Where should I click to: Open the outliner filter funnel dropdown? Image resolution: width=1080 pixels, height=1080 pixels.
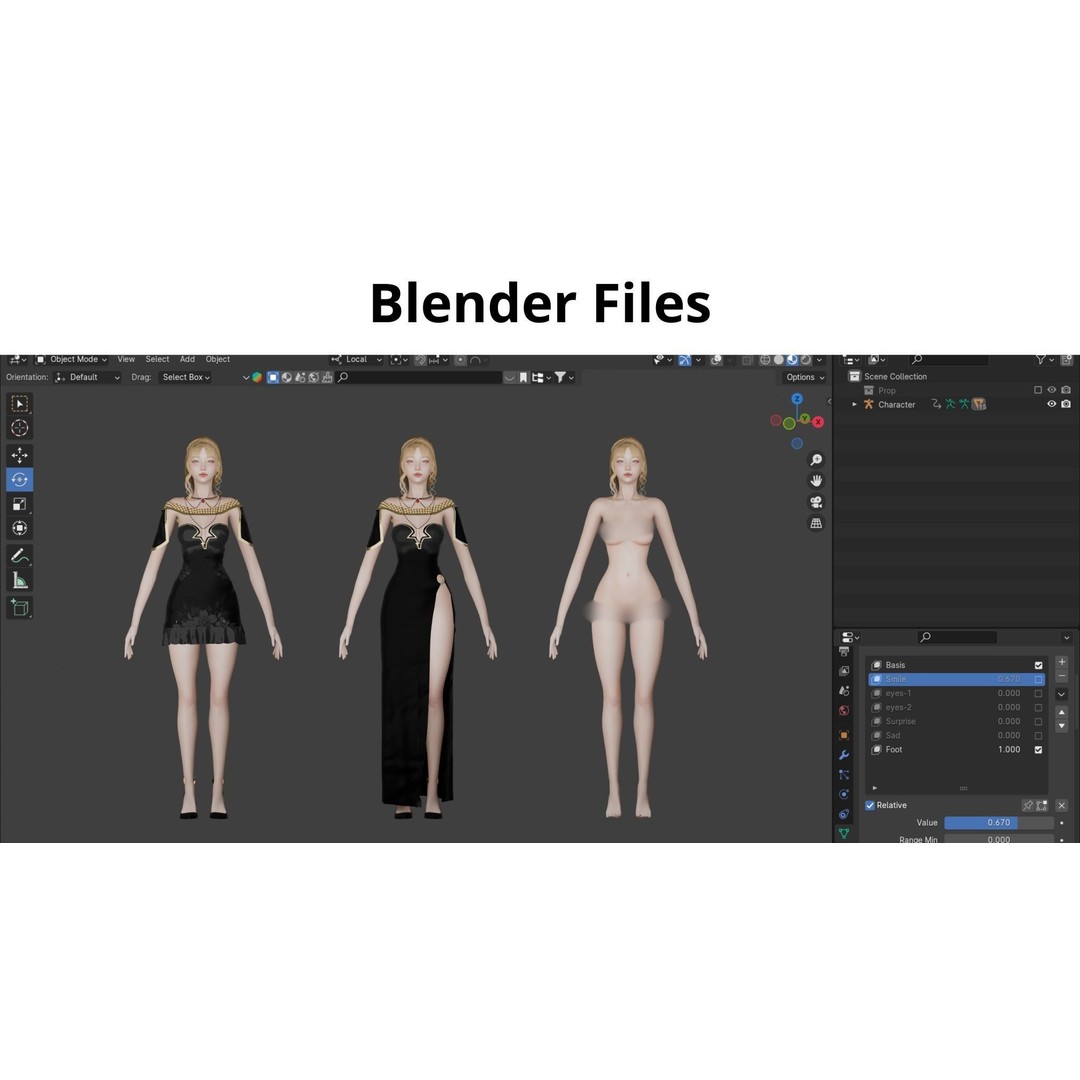tap(1044, 360)
